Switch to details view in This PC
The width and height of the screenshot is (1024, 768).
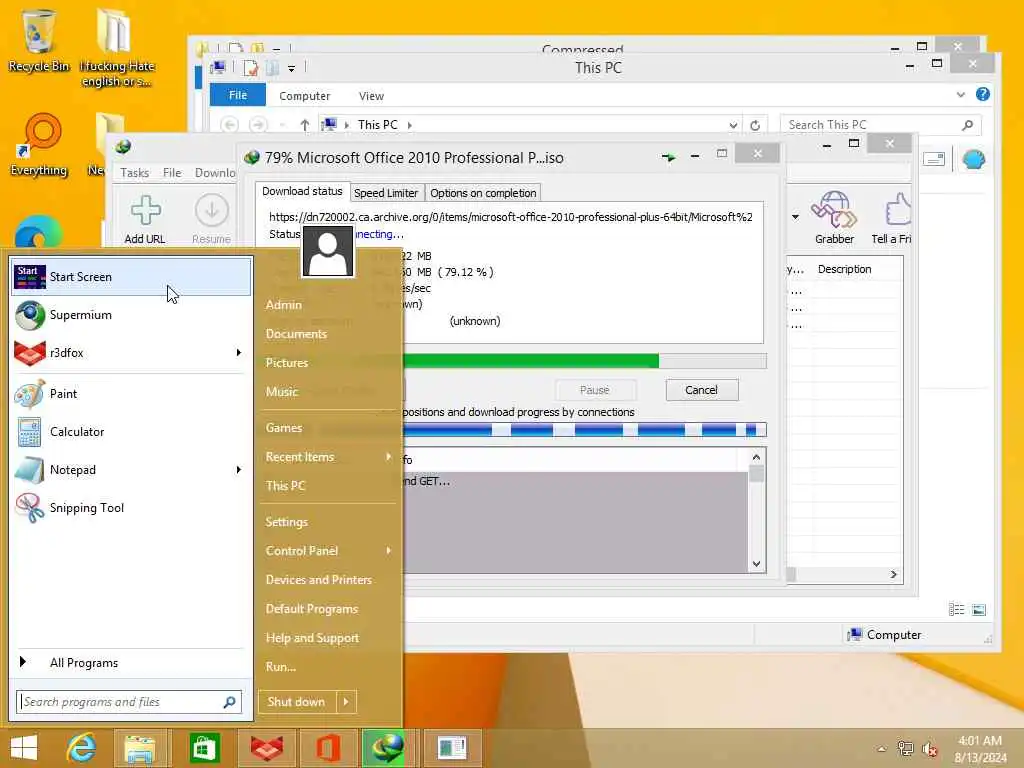click(956, 610)
